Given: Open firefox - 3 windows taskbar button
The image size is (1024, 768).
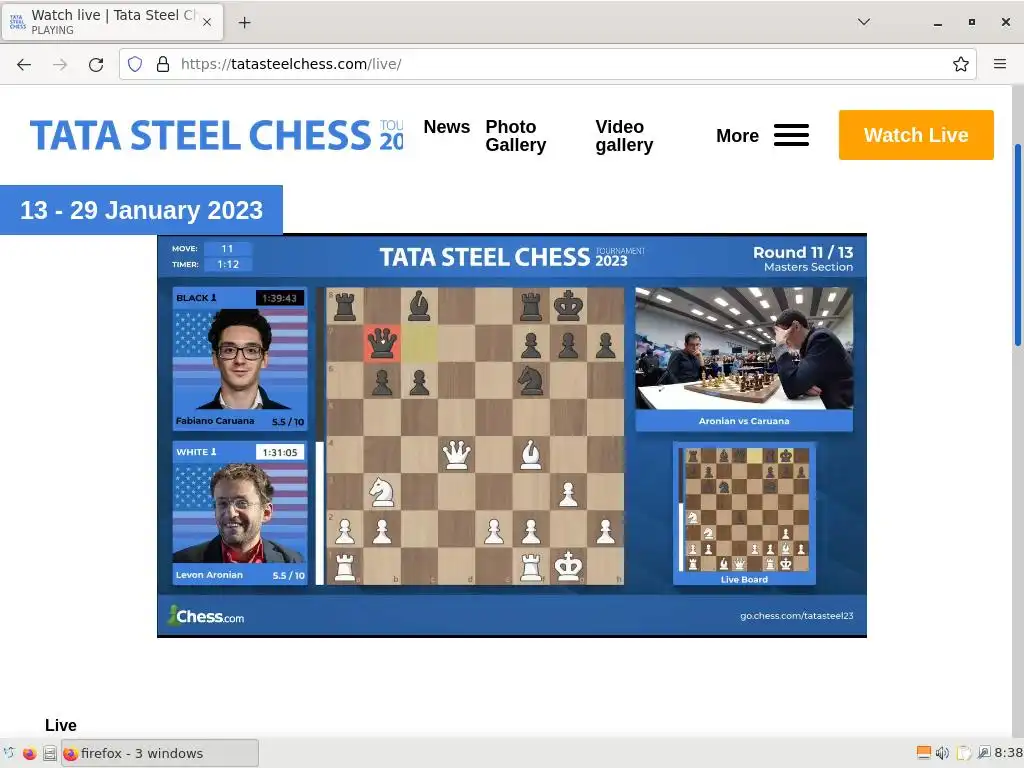Looking at the screenshot, I should [160, 754].
